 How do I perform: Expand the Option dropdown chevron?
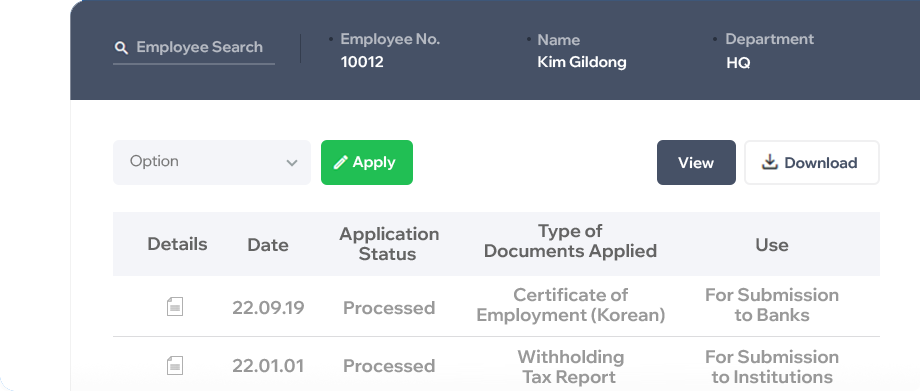click(292, 163)
